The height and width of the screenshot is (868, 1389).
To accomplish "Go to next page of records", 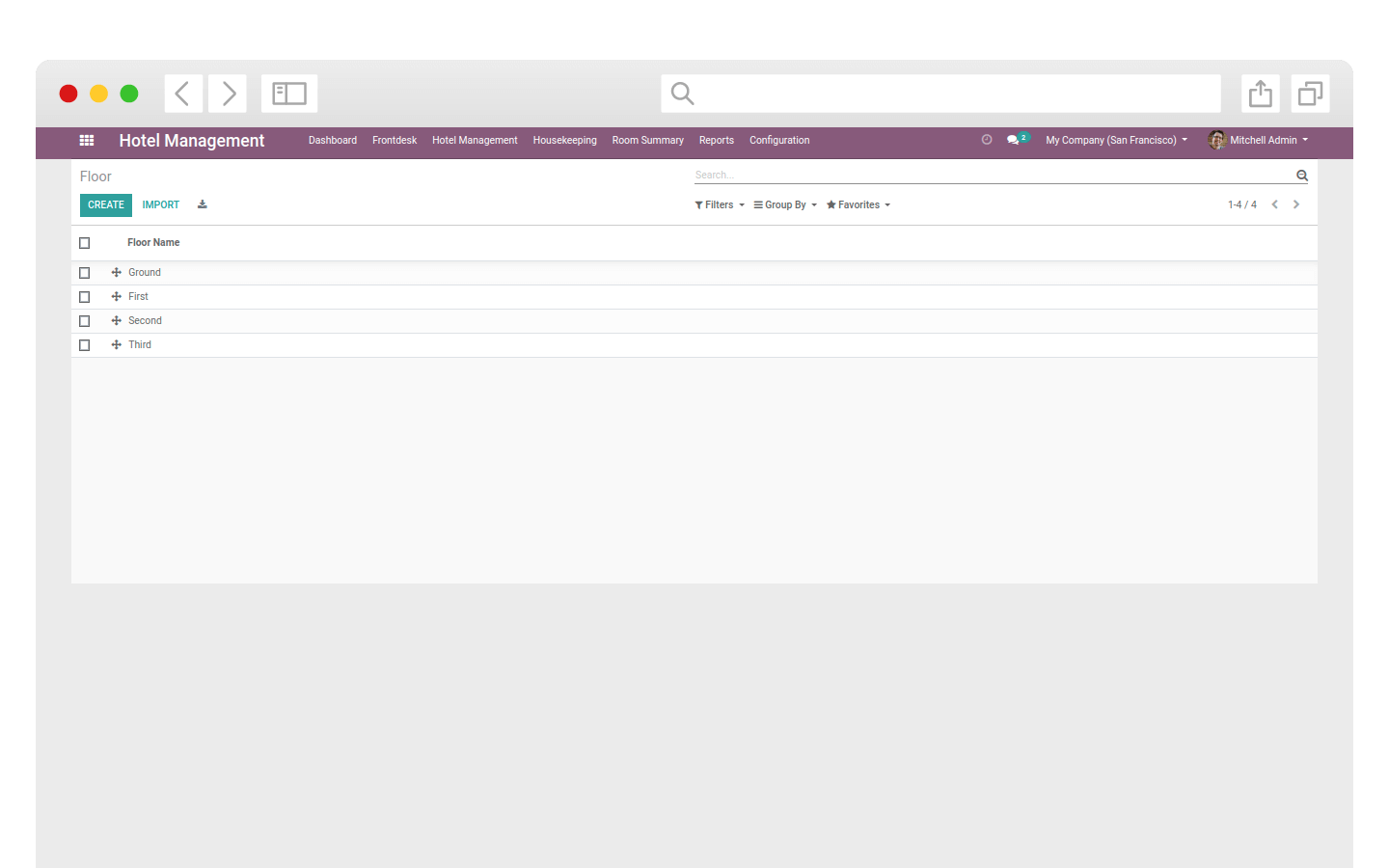I will pyautogui.click(x=1296, y=204).
